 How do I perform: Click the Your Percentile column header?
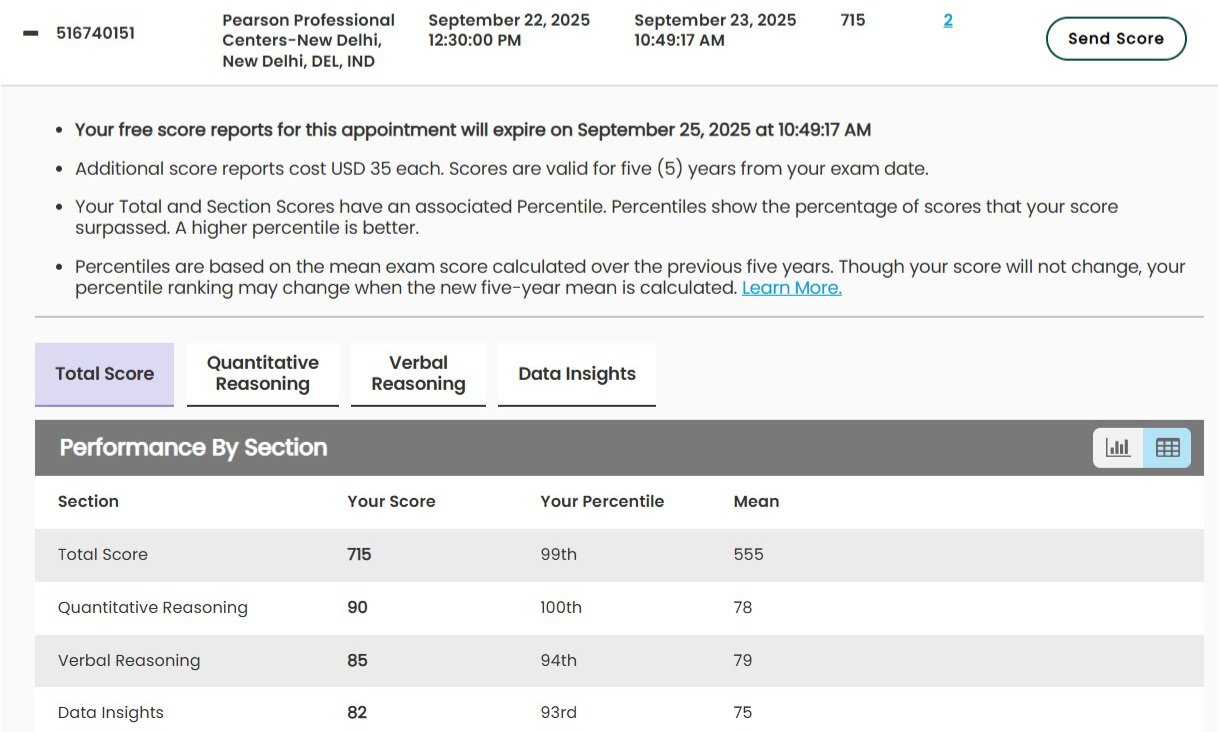602,502
